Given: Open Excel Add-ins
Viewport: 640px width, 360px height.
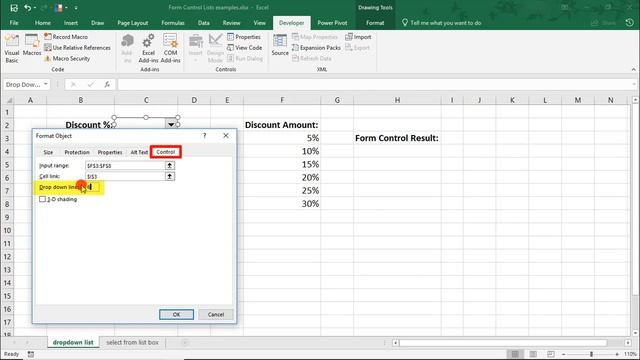Looking at the screenshot, I should pos(148,49).
